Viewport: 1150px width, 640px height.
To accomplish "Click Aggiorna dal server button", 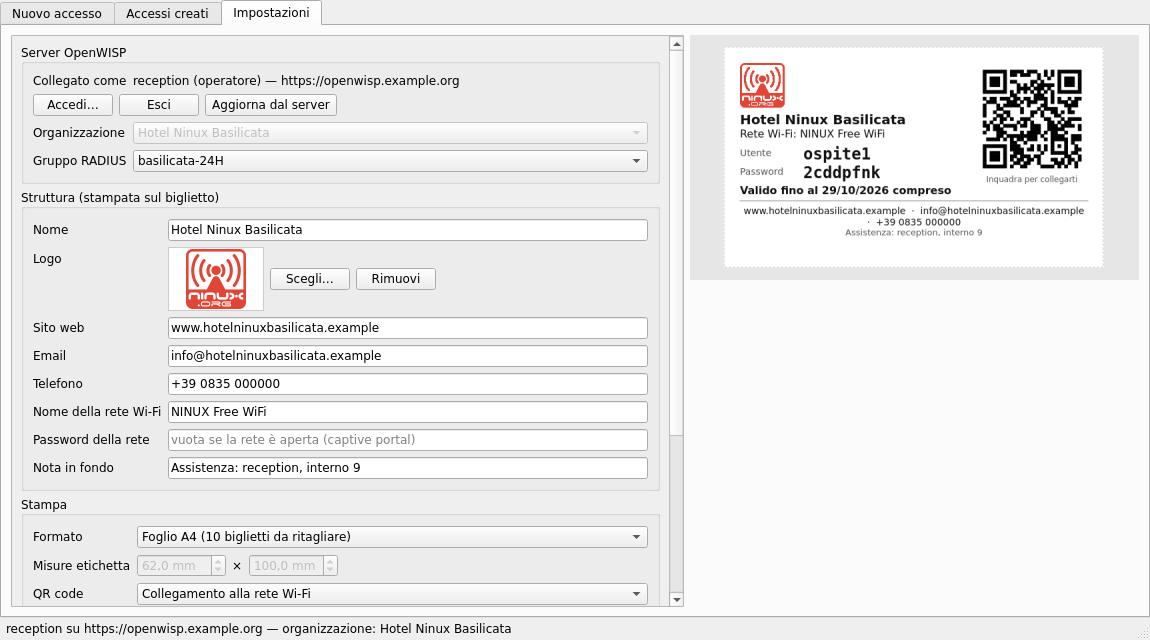I will (x=271, y=105).
